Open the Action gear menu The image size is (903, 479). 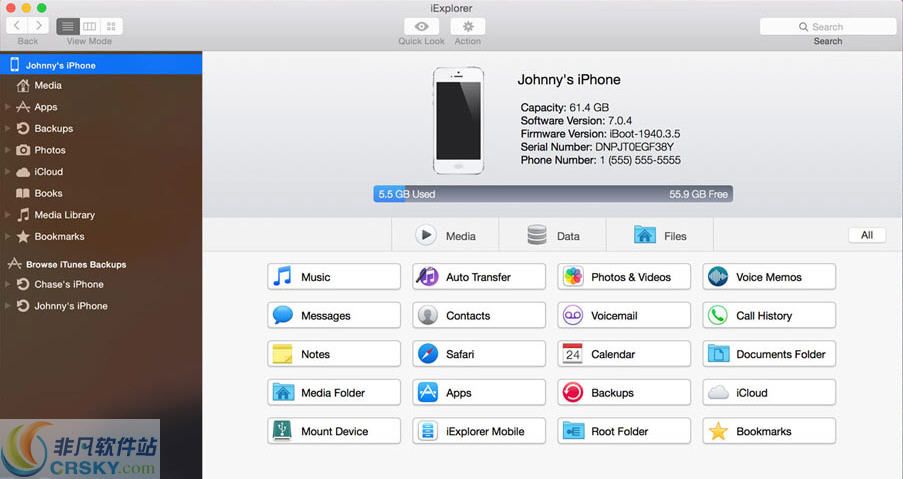point(468,26)
